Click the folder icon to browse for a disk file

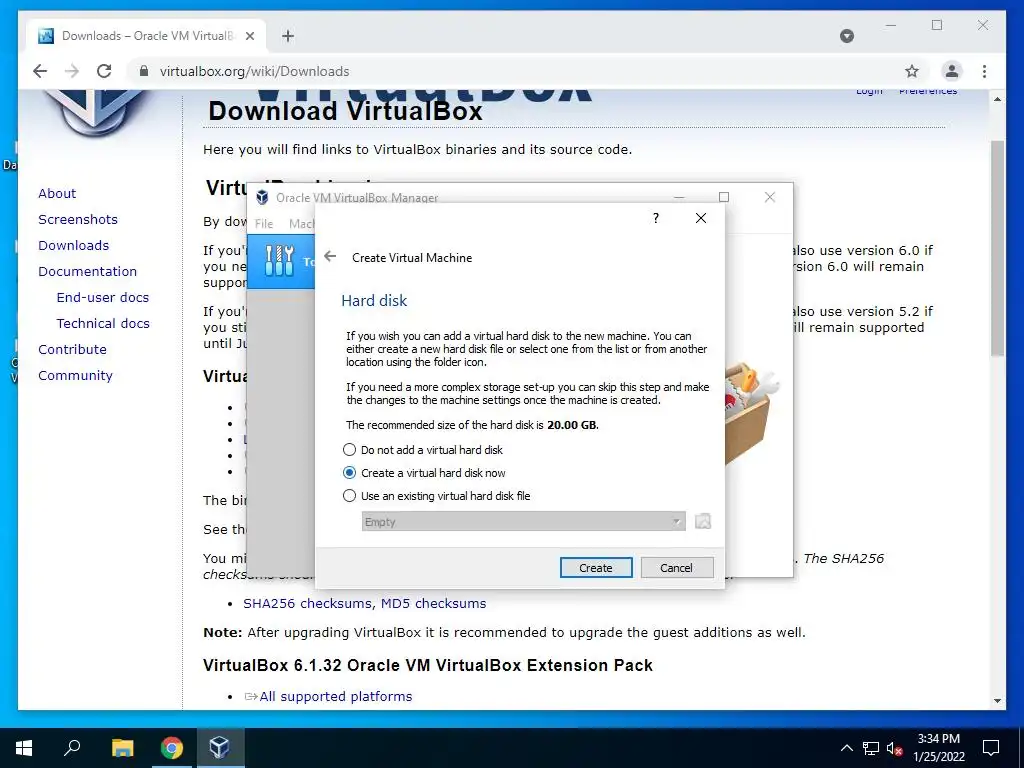[x=703, y=521]
